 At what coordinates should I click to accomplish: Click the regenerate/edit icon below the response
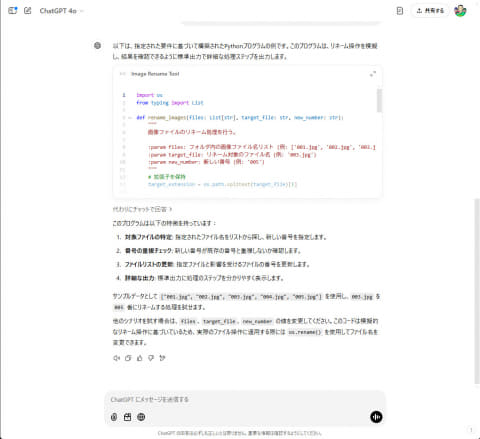(x=162, y=358)
